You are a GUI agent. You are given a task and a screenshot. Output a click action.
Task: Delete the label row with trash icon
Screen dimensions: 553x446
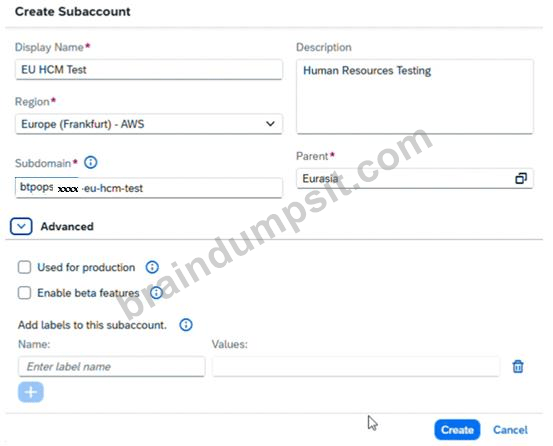518,366
